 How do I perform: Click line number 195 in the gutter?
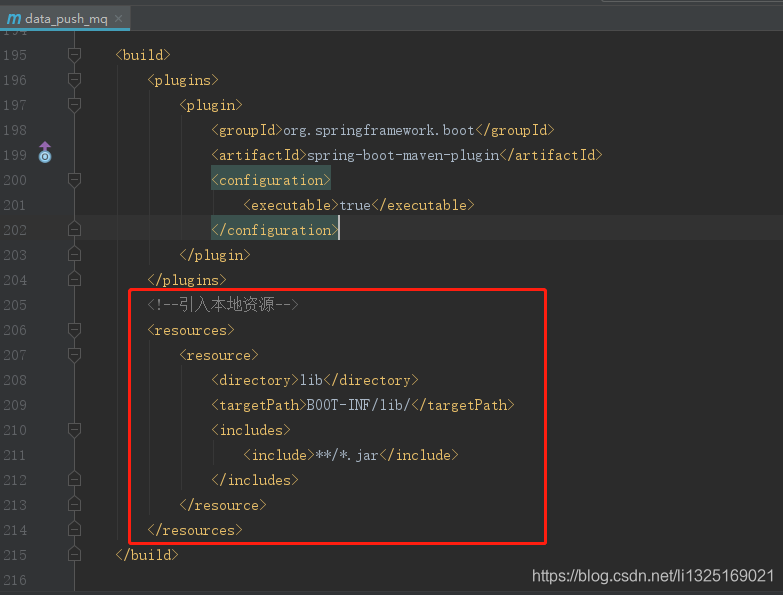(x=15, y=55)
